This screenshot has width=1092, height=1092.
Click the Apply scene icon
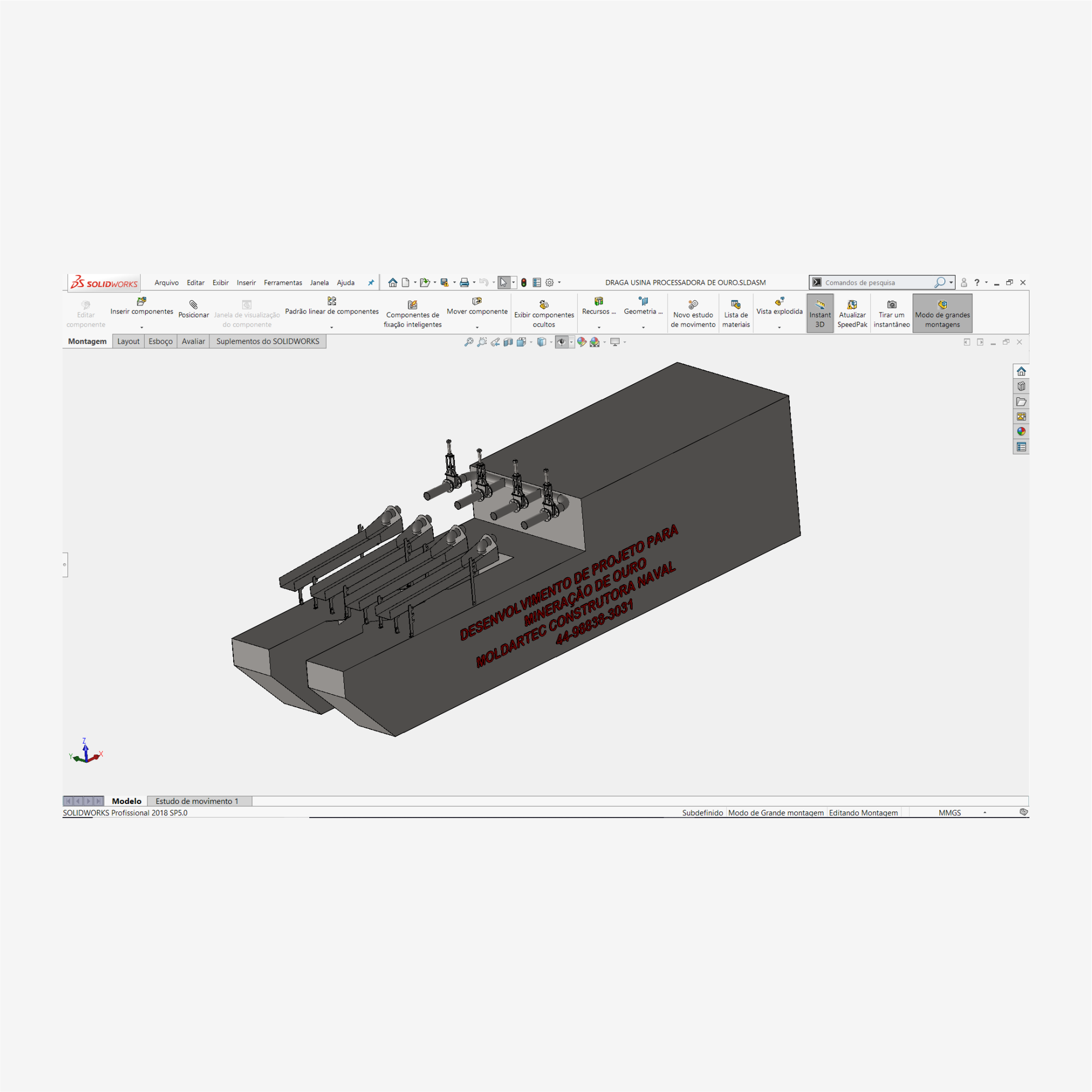[595, 342]
